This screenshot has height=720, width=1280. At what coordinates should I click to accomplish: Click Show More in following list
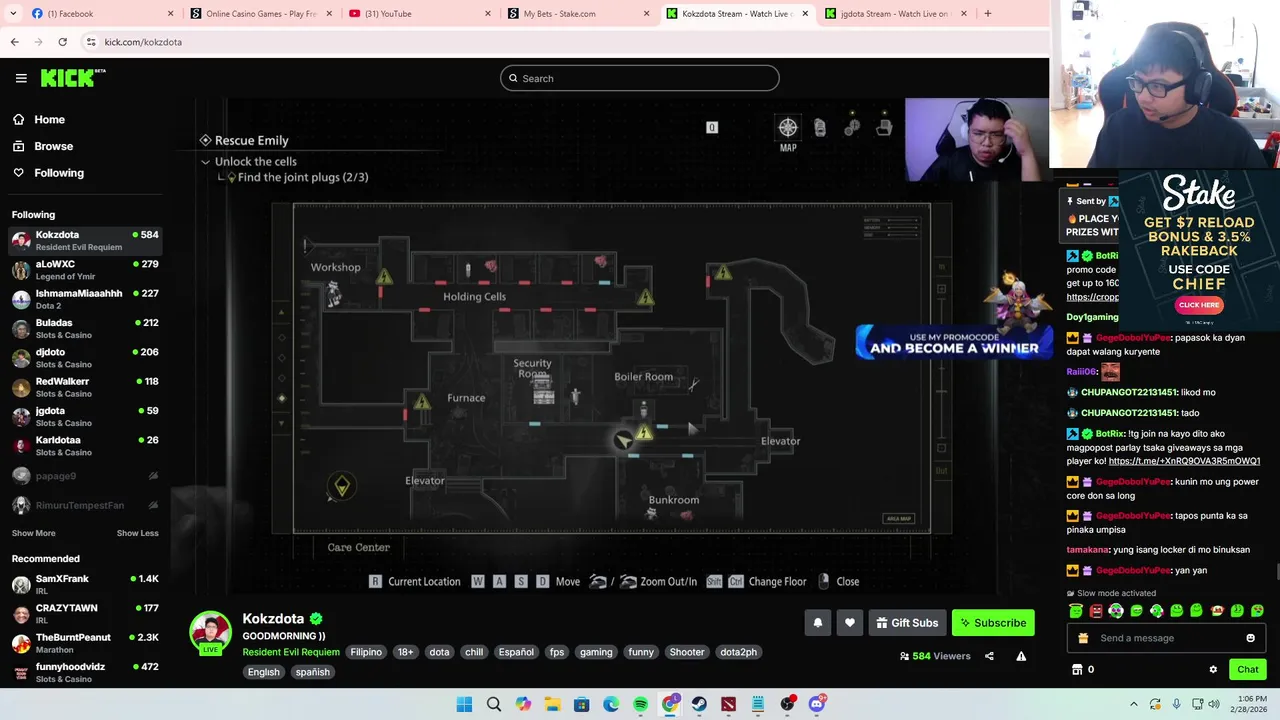[x=33, y=533]
